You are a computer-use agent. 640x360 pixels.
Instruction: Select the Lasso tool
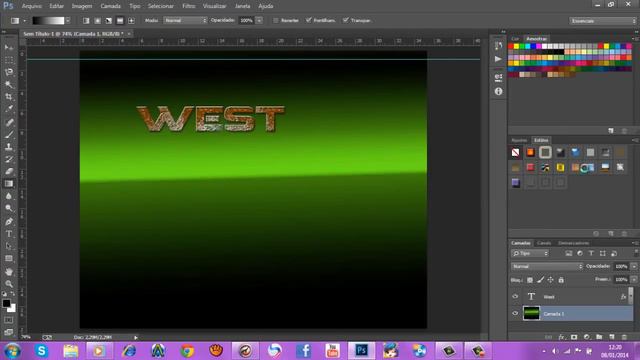click(x=9, y=72)
